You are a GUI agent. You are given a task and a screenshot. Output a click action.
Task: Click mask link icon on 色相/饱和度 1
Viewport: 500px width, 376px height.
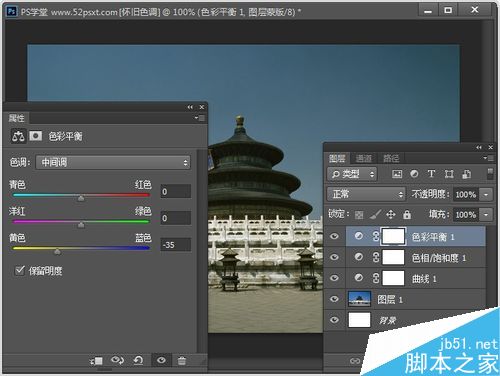376,257
